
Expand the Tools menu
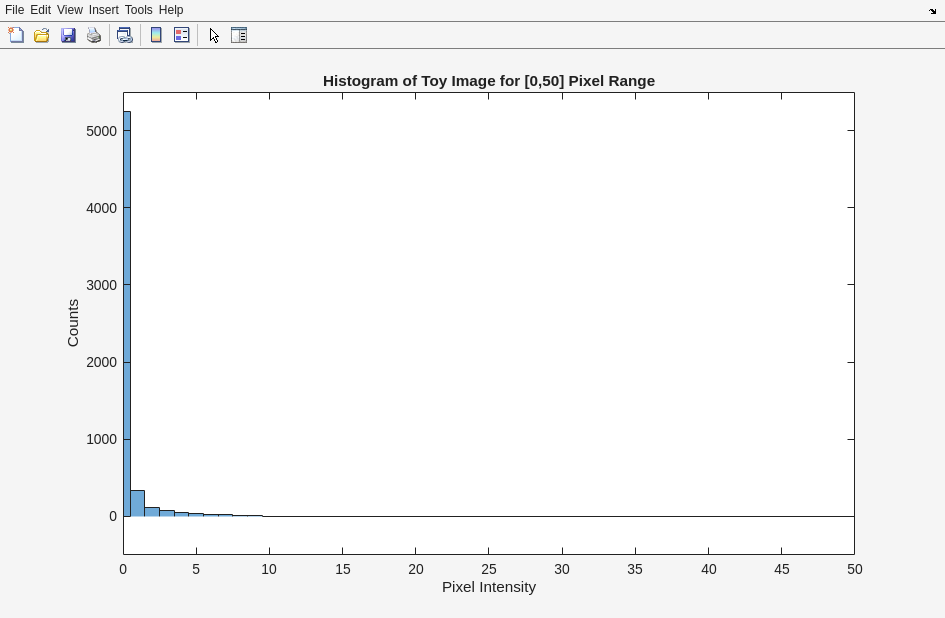pos(138,10)
